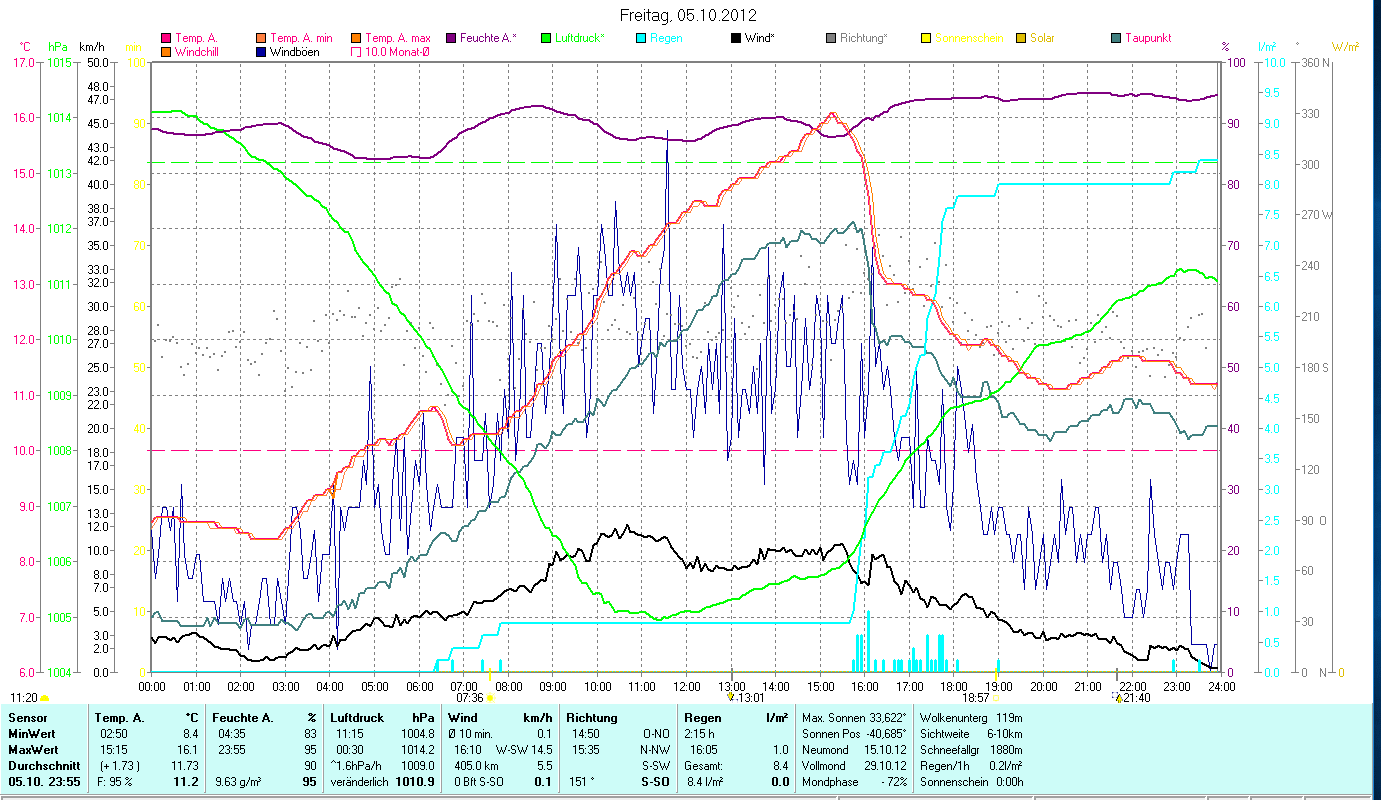Screen dimensions: 1381x800
Task: Click the green Luftdruck legend swatch
Action: [x=546, y=38]
